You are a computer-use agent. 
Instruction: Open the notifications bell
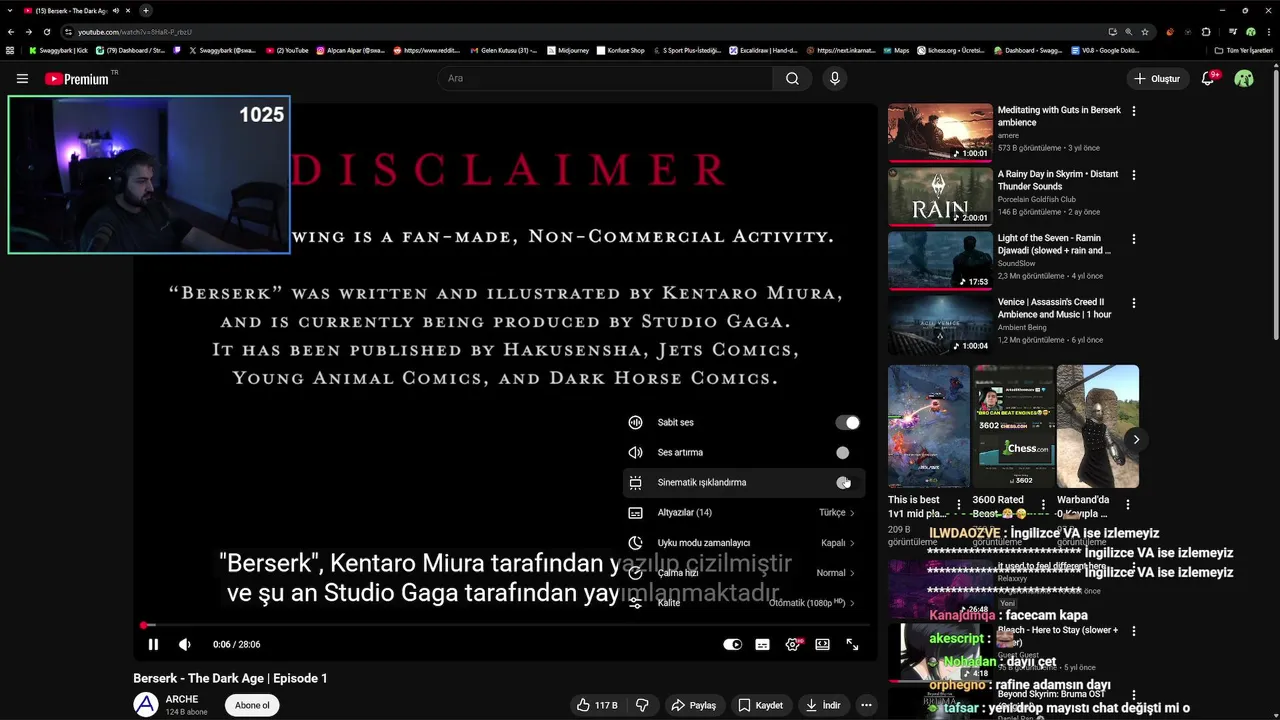pyautogui.click(x=1208, y=79)
